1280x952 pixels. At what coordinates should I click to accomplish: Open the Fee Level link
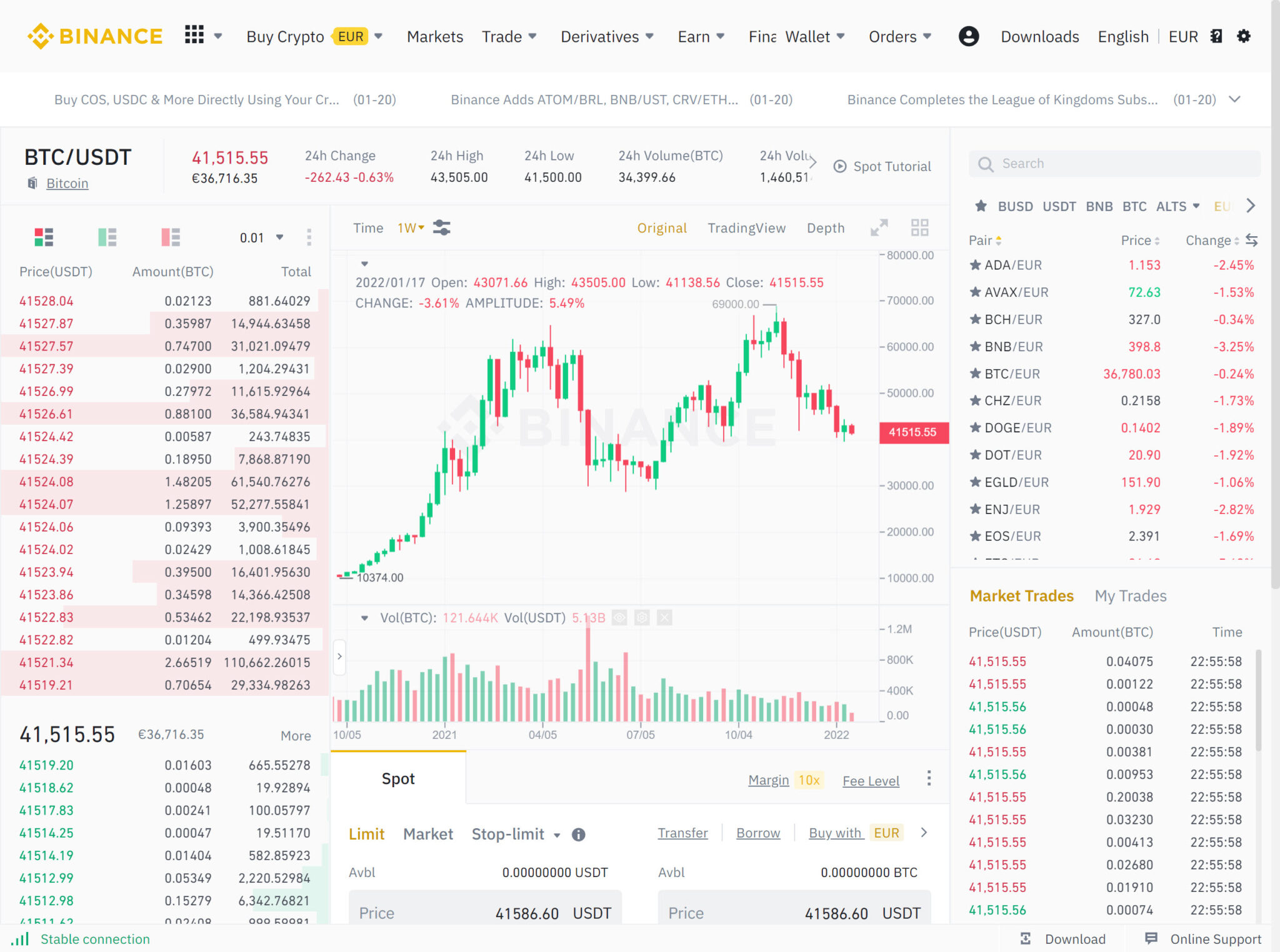pos(871,781)
